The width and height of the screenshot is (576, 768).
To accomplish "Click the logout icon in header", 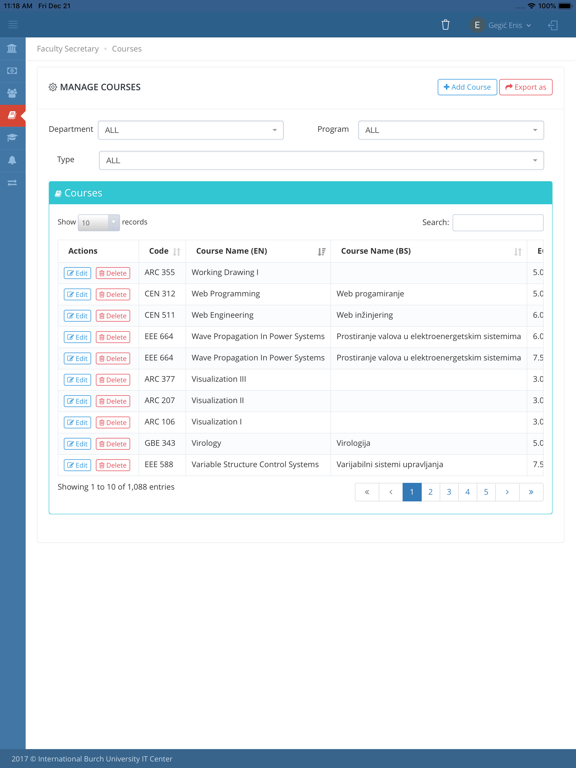I will (553, 25).
